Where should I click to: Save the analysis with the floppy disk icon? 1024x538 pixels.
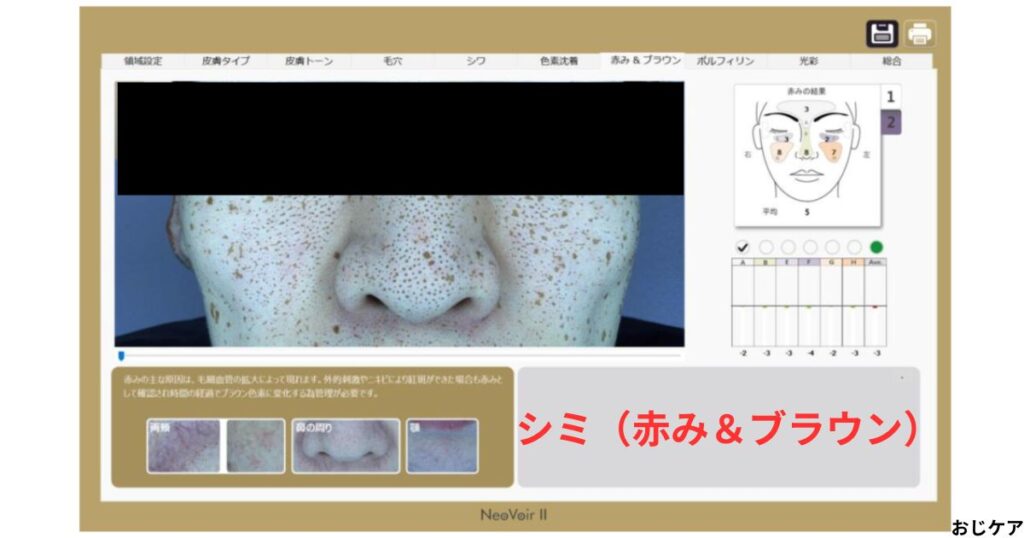pyautogui.click(x=882, y=34)
